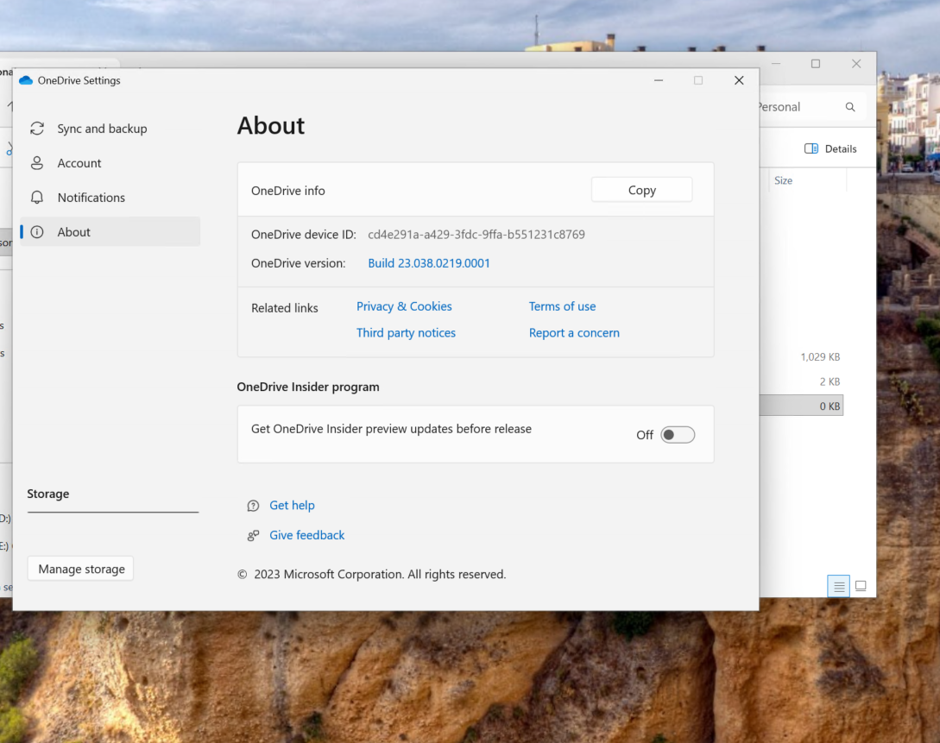
Task: View Third party notices
Action: (x=406, y=333)
